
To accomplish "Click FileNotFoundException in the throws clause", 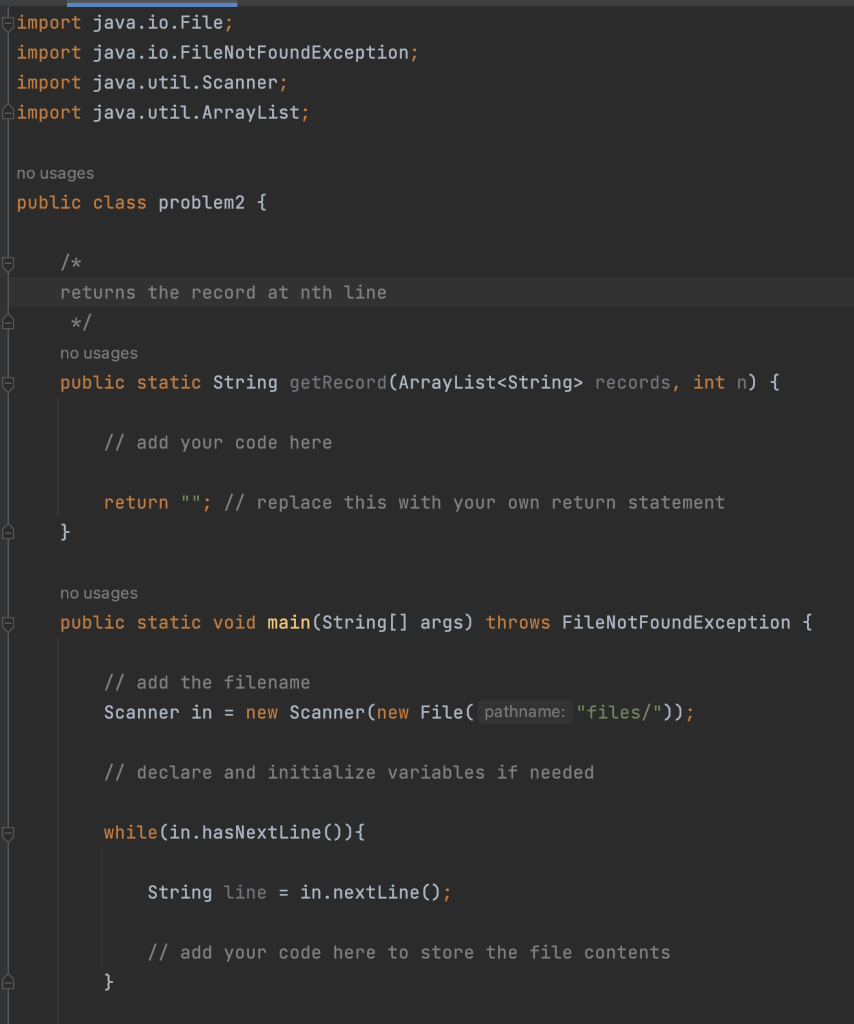I will (x=676, y=622).
